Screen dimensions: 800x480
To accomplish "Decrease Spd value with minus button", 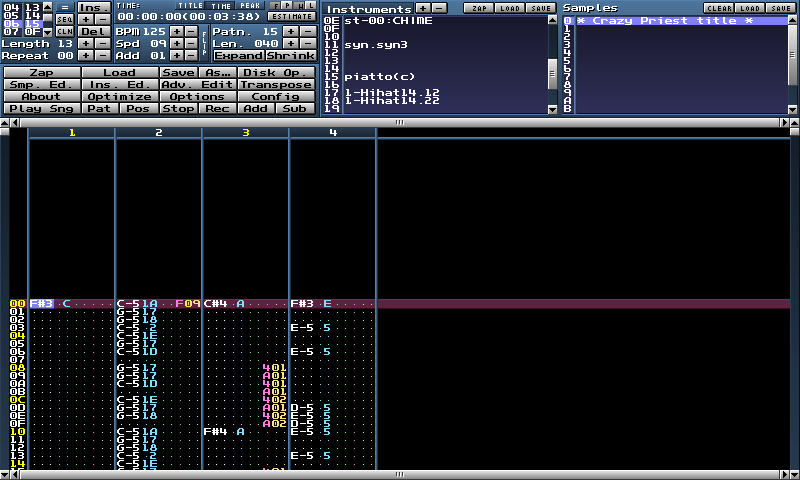I will [x=192, y=44].
